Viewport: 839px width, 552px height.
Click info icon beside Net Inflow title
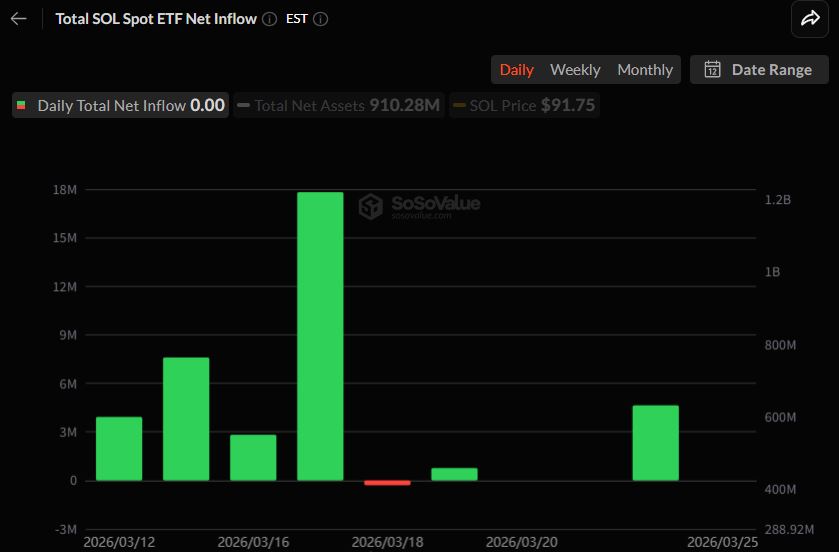click(x=269, y=19)
